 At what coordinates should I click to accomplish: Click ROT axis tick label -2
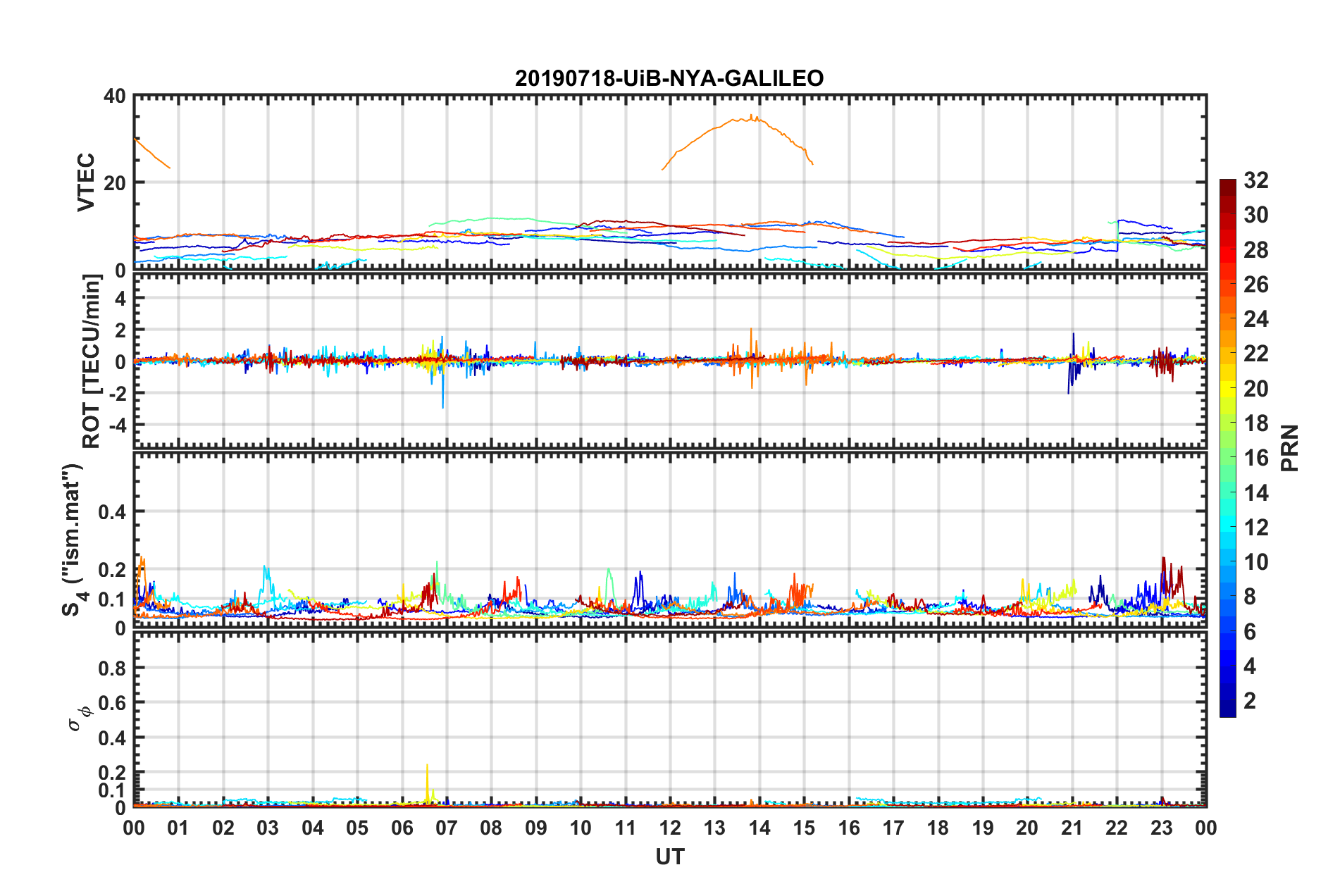click(x=116, y=393)
